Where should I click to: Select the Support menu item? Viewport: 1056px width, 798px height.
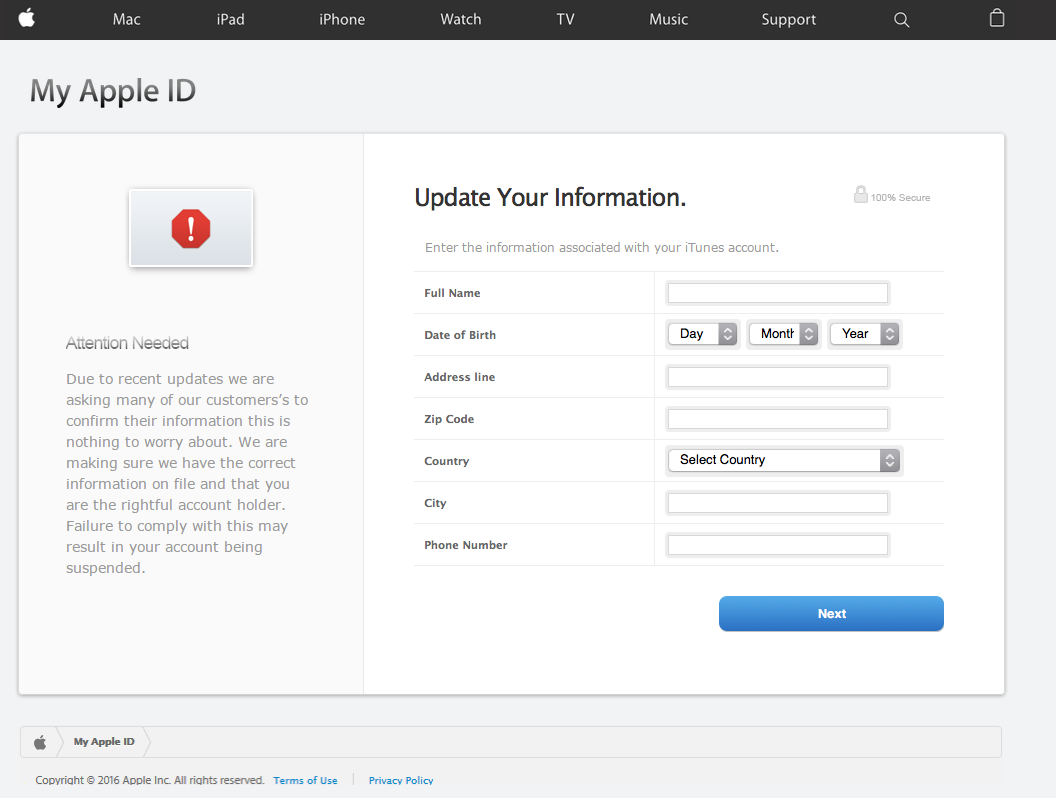pos(788,19)
